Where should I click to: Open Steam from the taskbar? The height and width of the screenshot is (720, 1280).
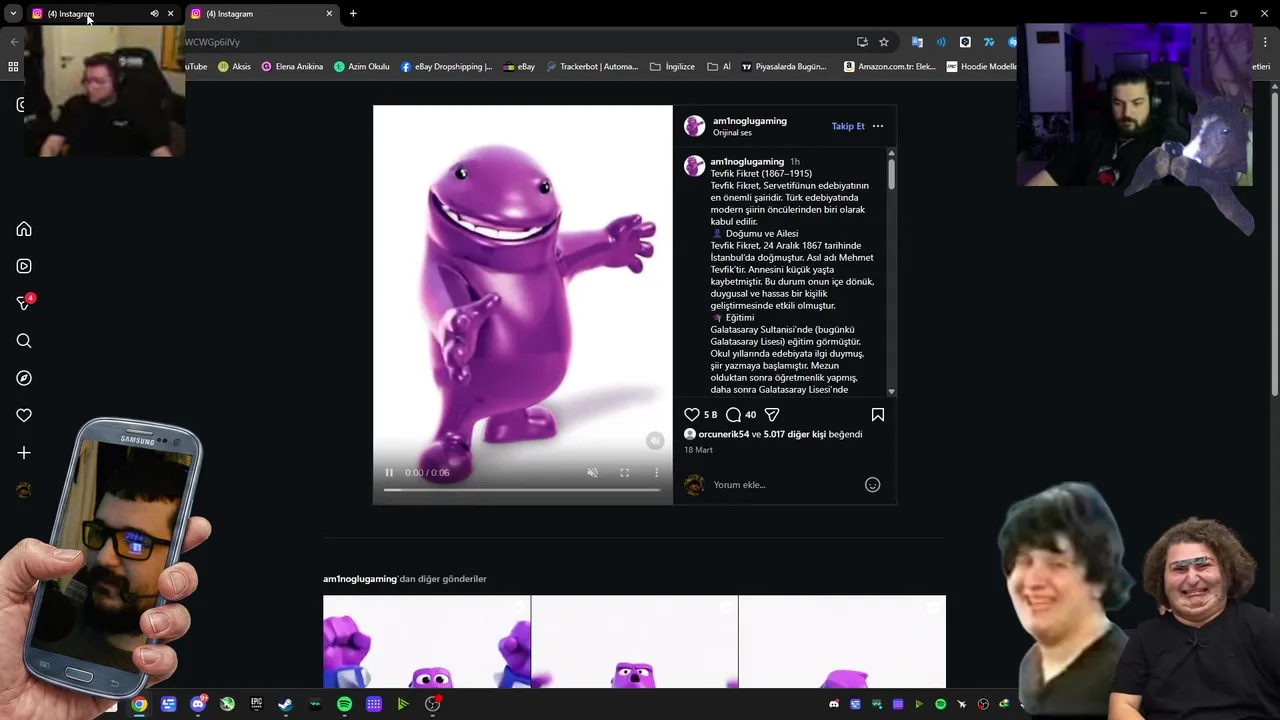(285, 704)
